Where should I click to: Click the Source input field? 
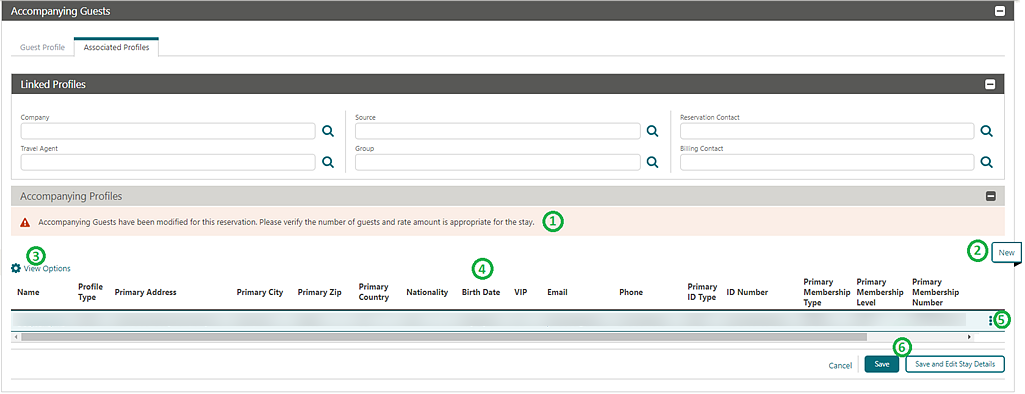point(497,131)
